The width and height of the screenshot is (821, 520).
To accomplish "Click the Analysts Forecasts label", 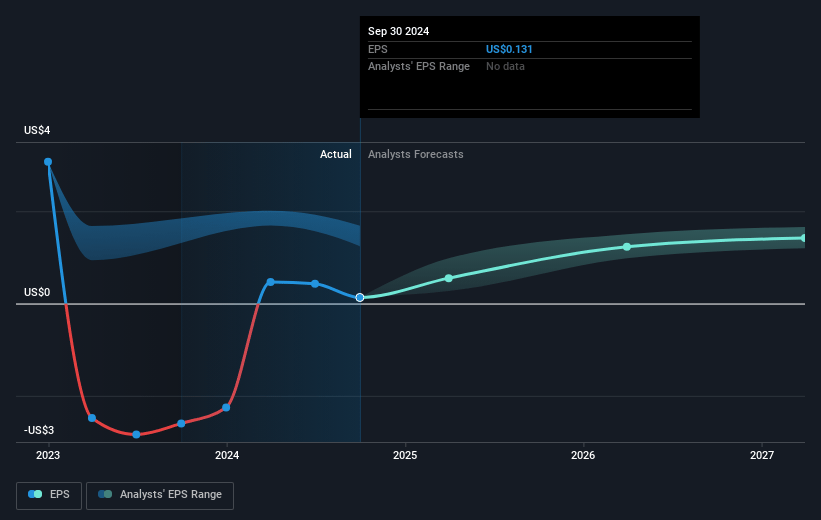I will tap(416, 154).
